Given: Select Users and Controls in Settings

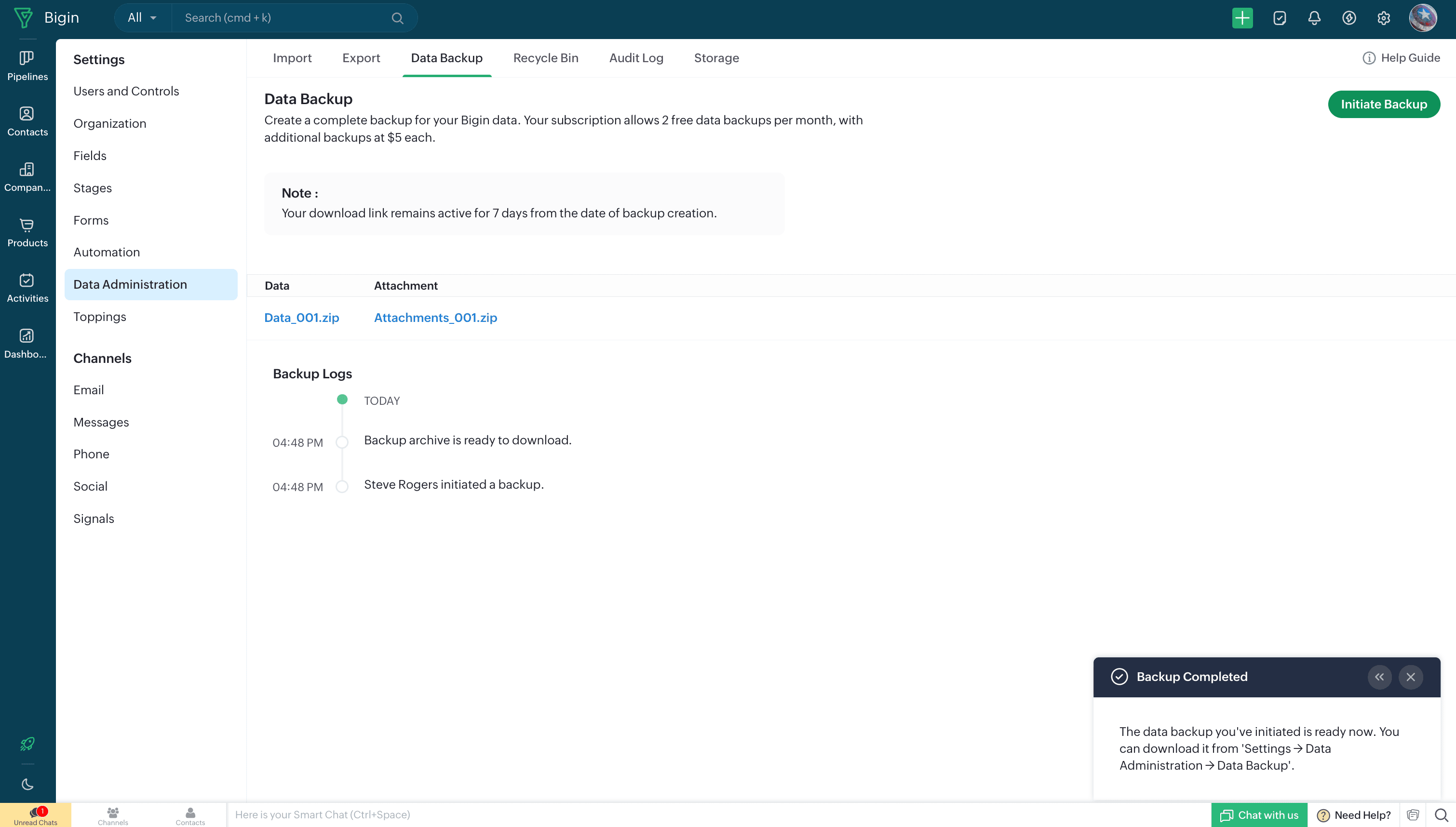Looking at the screenshot, I should pyautogui.click(x=126, y=91).
